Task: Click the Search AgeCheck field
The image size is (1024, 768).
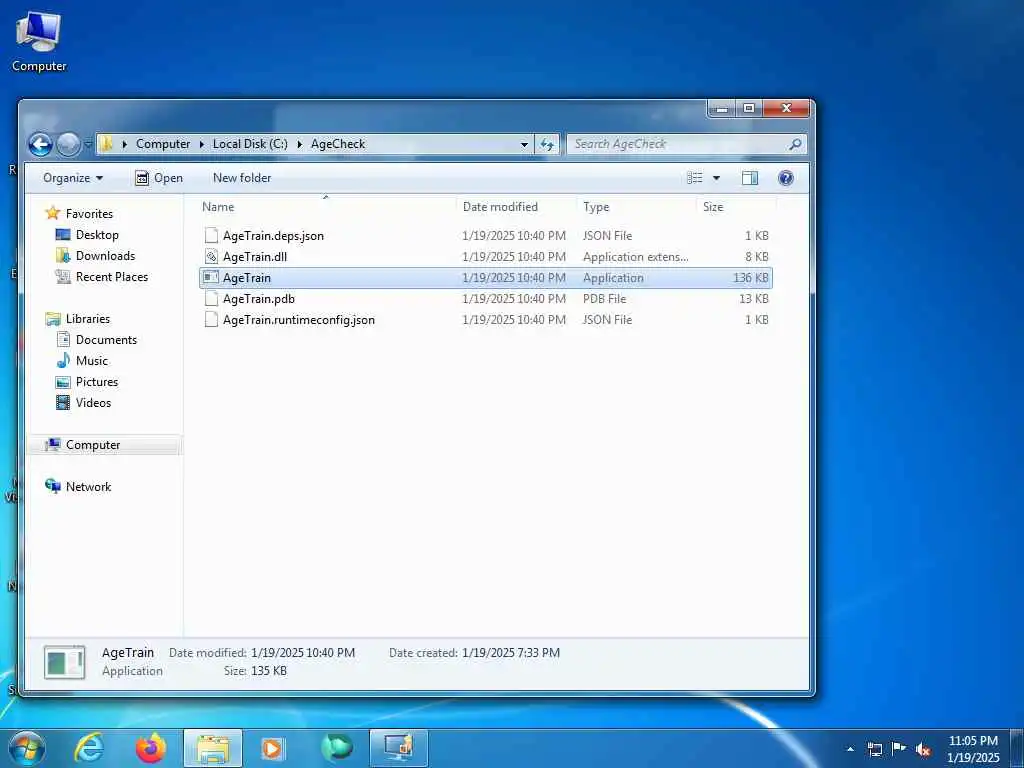Action: click(x=686, y=144)
